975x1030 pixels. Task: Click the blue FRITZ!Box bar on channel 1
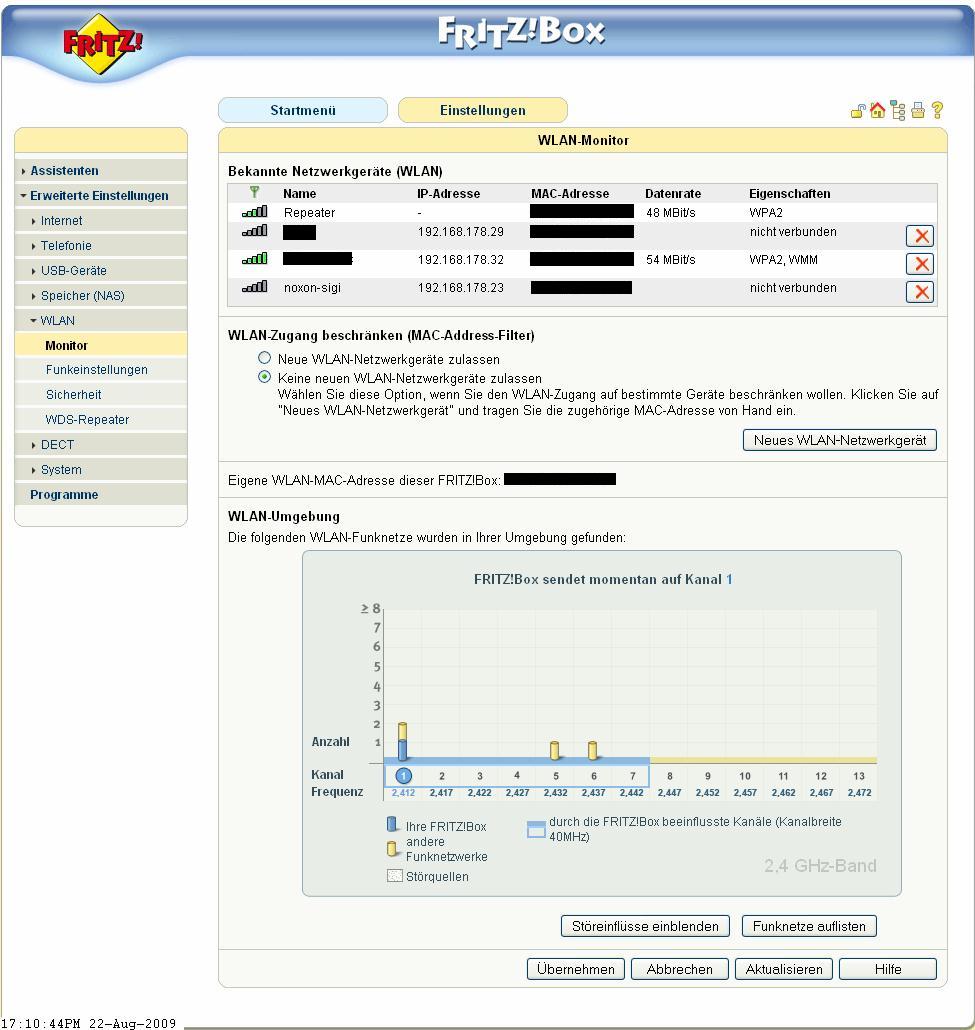click(403, 750)
